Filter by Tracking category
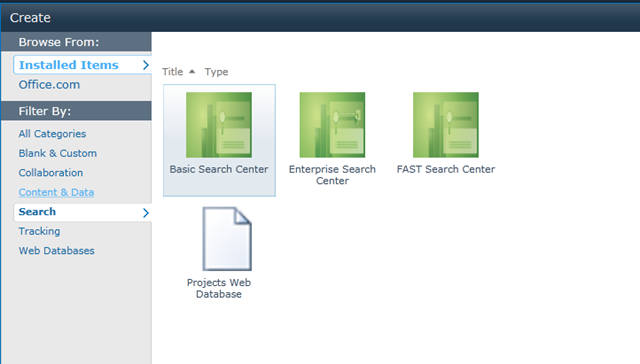Viewport: 640px width, 364px height. pyautogui.click(x=39, y=231)
